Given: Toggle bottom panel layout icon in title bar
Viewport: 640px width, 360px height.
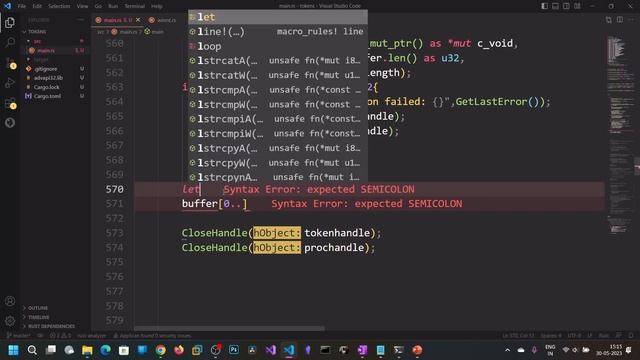Looking at the screenshot, I should (556, 6).
